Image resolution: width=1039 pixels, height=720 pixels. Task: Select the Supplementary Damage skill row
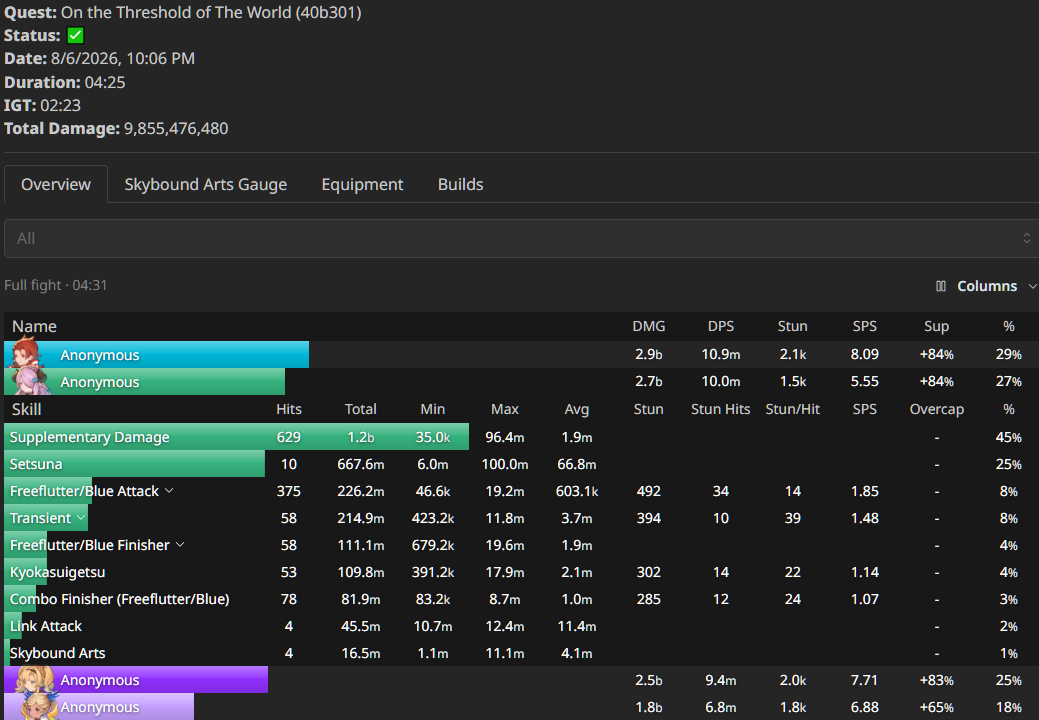[x=521, y=437]
